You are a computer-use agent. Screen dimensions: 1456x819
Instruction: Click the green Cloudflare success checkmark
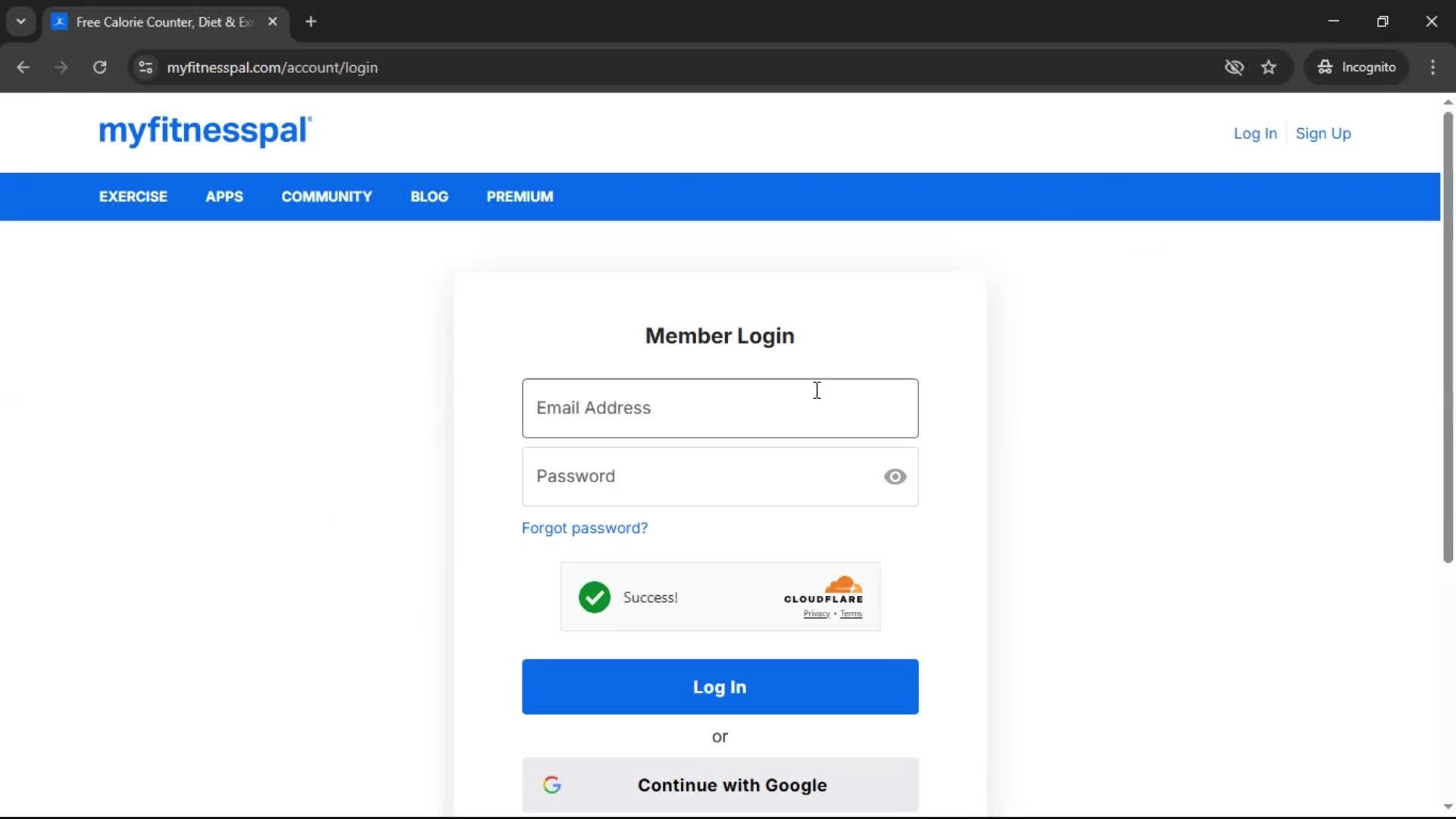point(595,598)
